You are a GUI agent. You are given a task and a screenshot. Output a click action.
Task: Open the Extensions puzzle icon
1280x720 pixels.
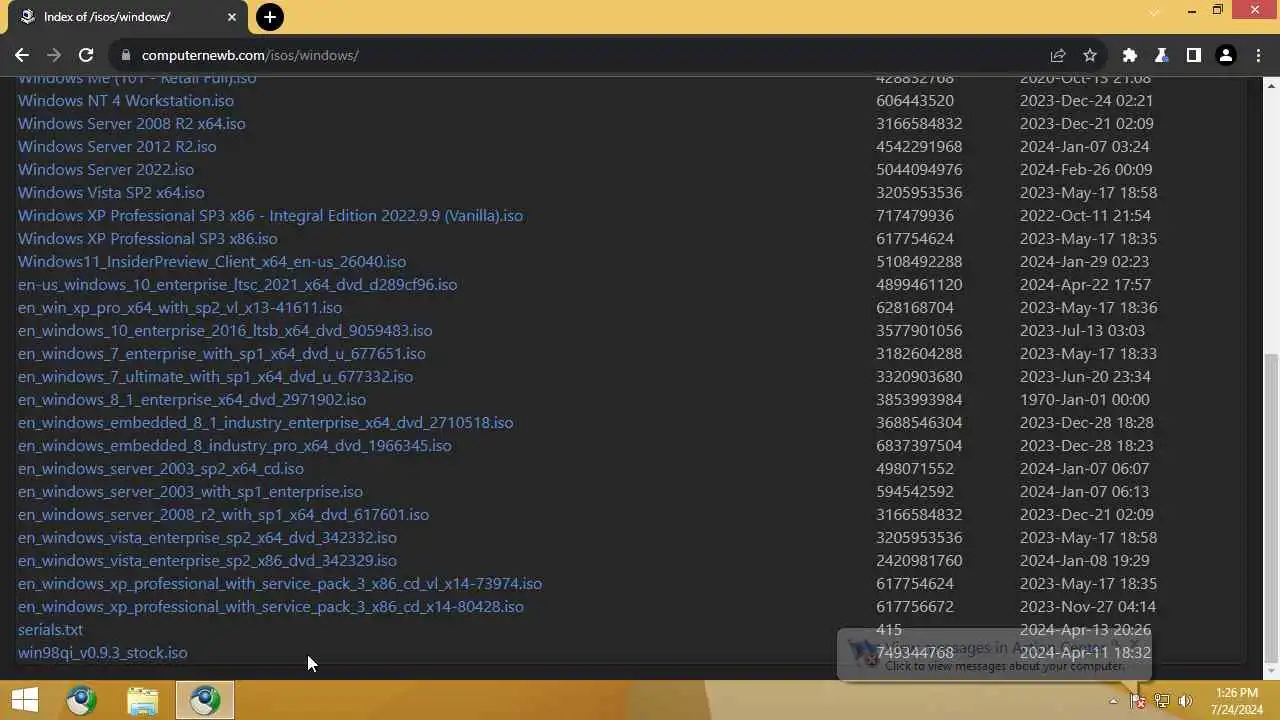[1130, 55]
